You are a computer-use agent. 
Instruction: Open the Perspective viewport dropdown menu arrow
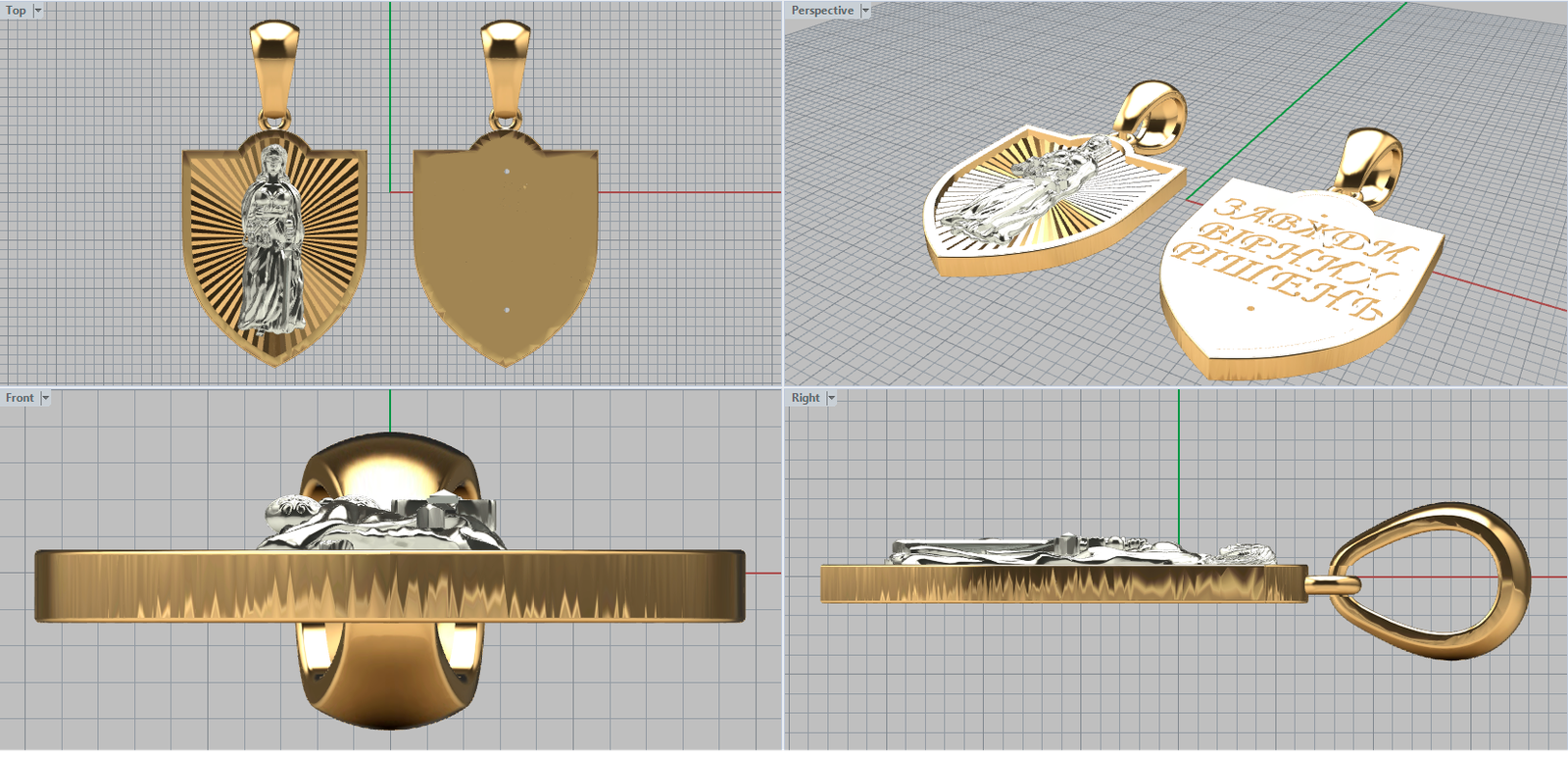(x=865, y=11)
